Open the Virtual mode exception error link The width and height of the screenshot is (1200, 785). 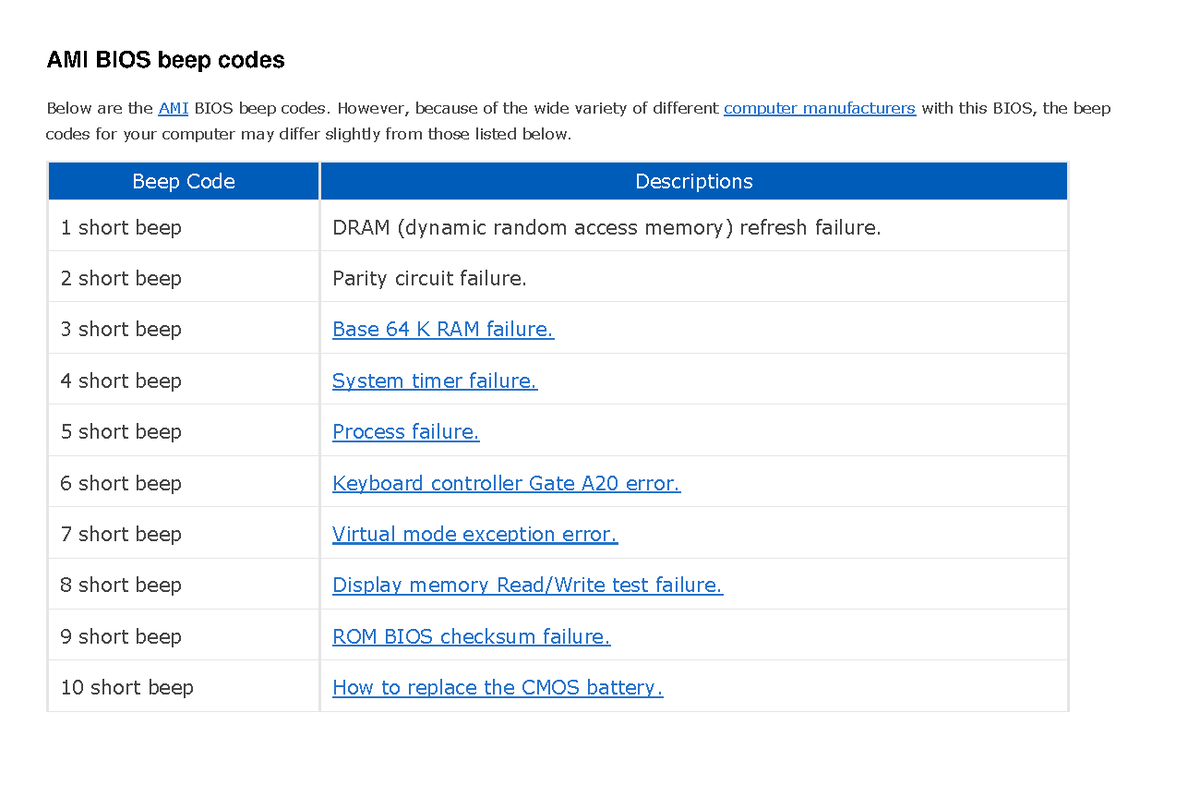[474, 534]
